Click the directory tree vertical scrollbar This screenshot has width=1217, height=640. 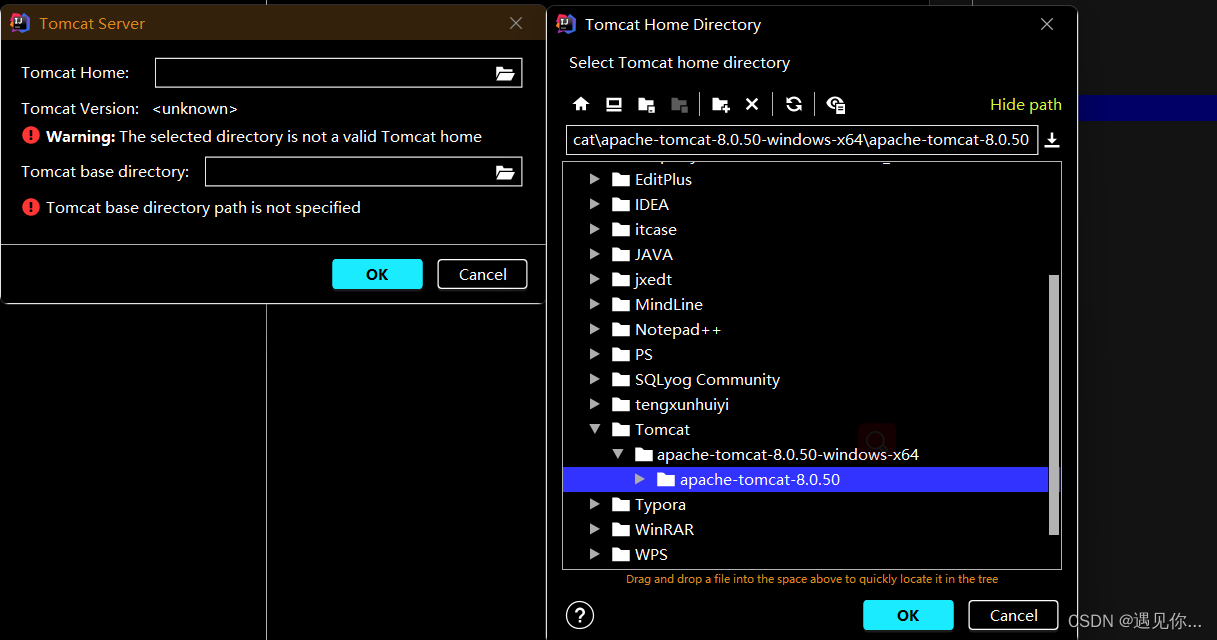(1053, 405)
